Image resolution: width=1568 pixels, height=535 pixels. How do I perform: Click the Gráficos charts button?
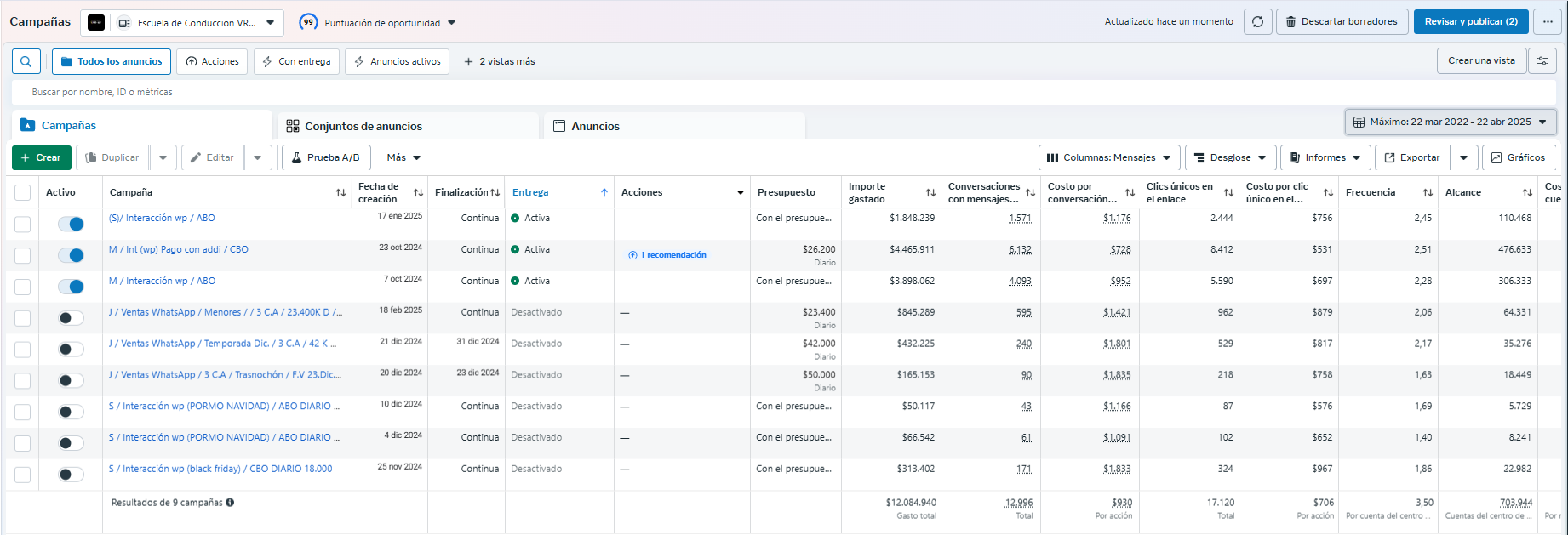coord(1518,157)
